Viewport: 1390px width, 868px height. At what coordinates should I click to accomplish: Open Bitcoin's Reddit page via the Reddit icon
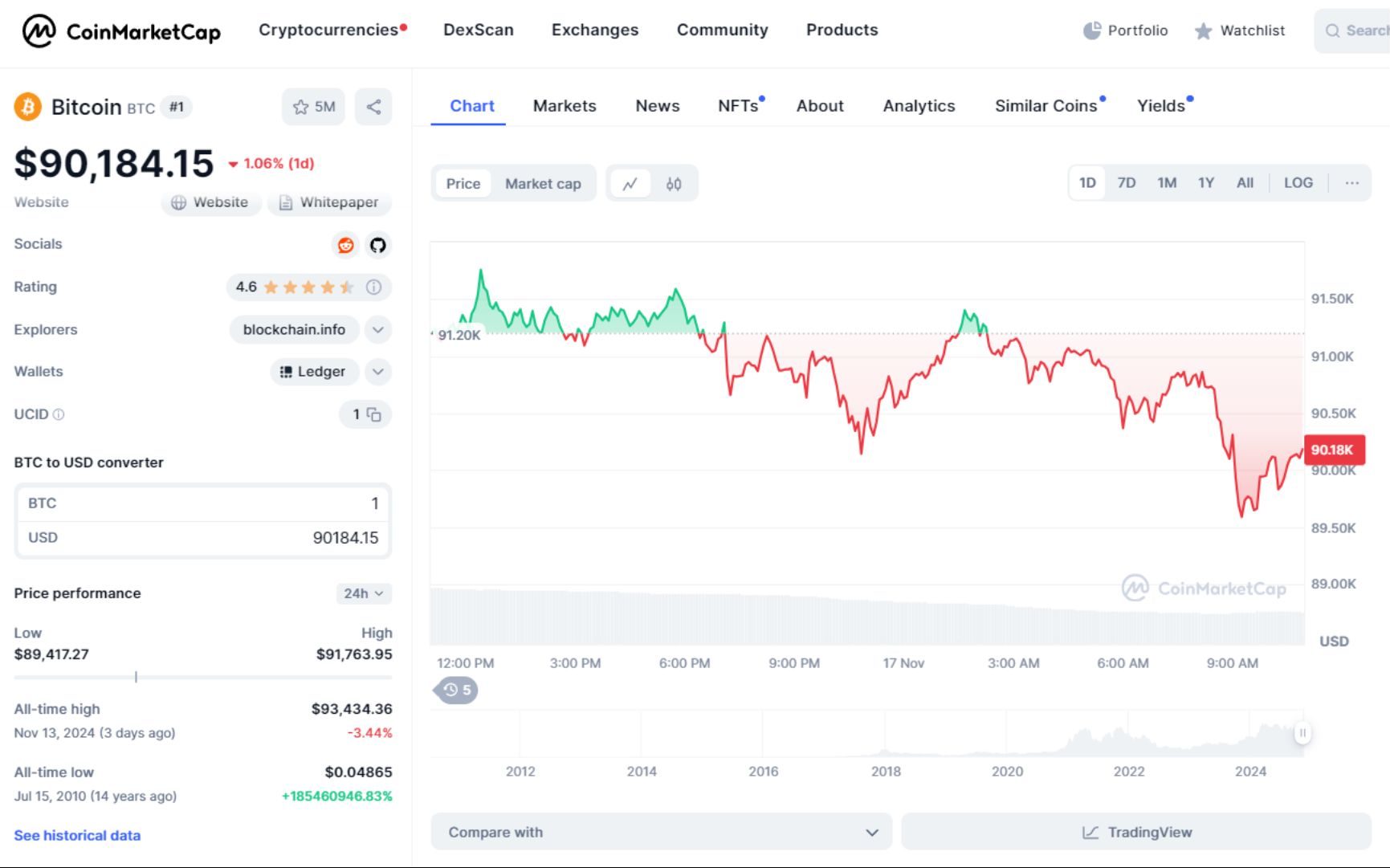coord(345,246)
